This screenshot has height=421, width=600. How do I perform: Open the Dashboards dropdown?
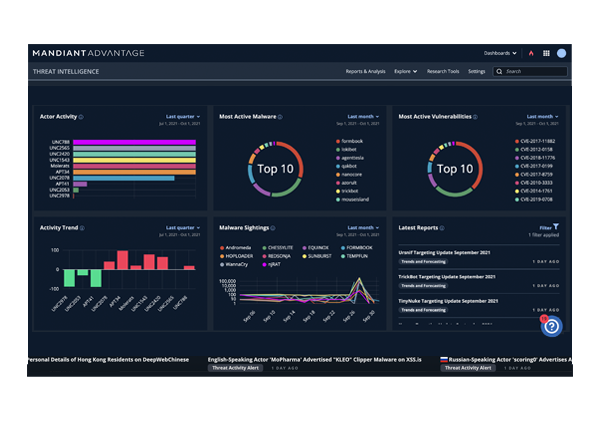click(x=500, y=53)
